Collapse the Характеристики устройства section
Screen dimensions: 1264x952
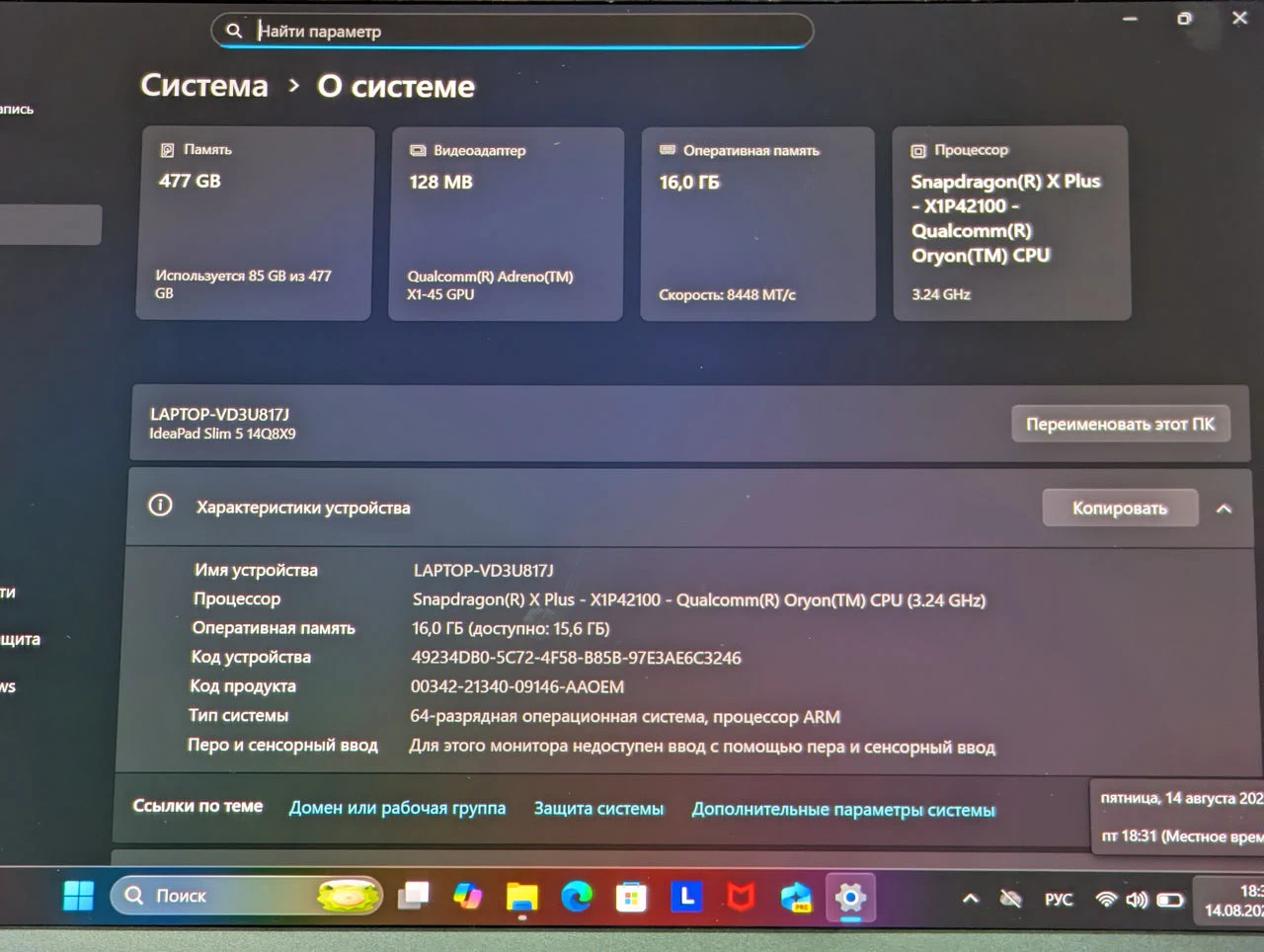pos(1224,509)
